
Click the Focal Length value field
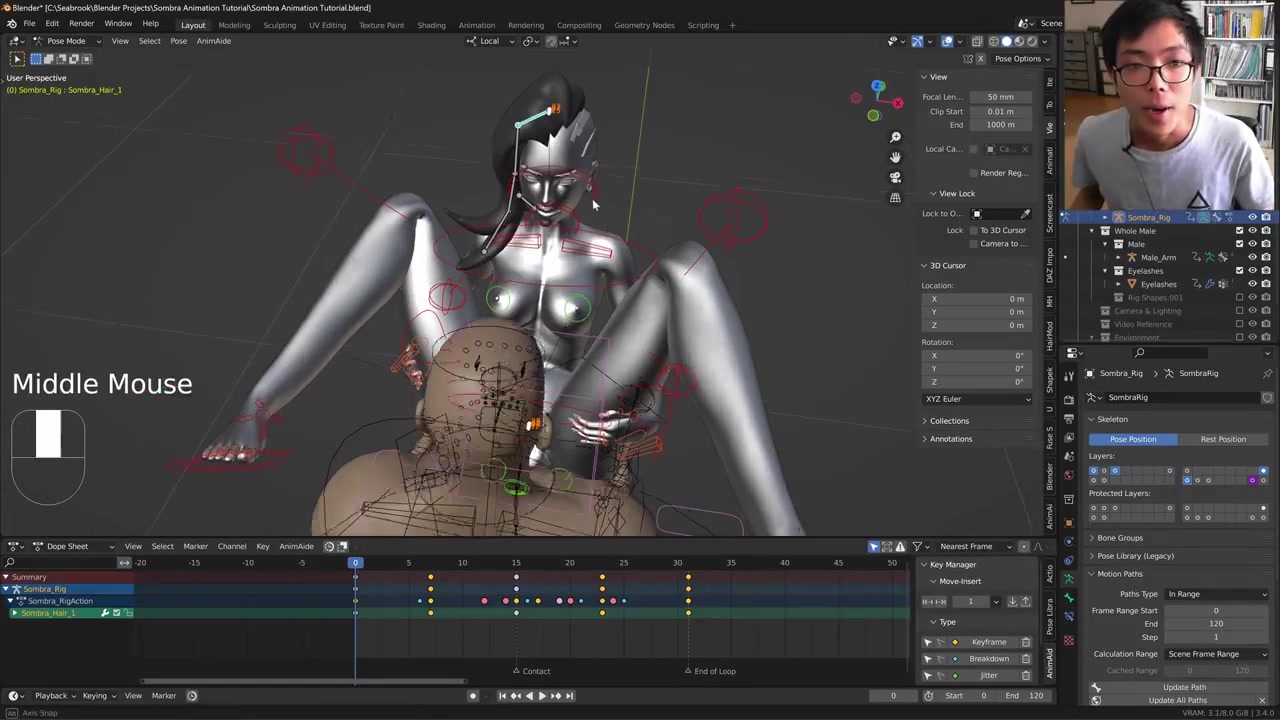click(999, 97)
